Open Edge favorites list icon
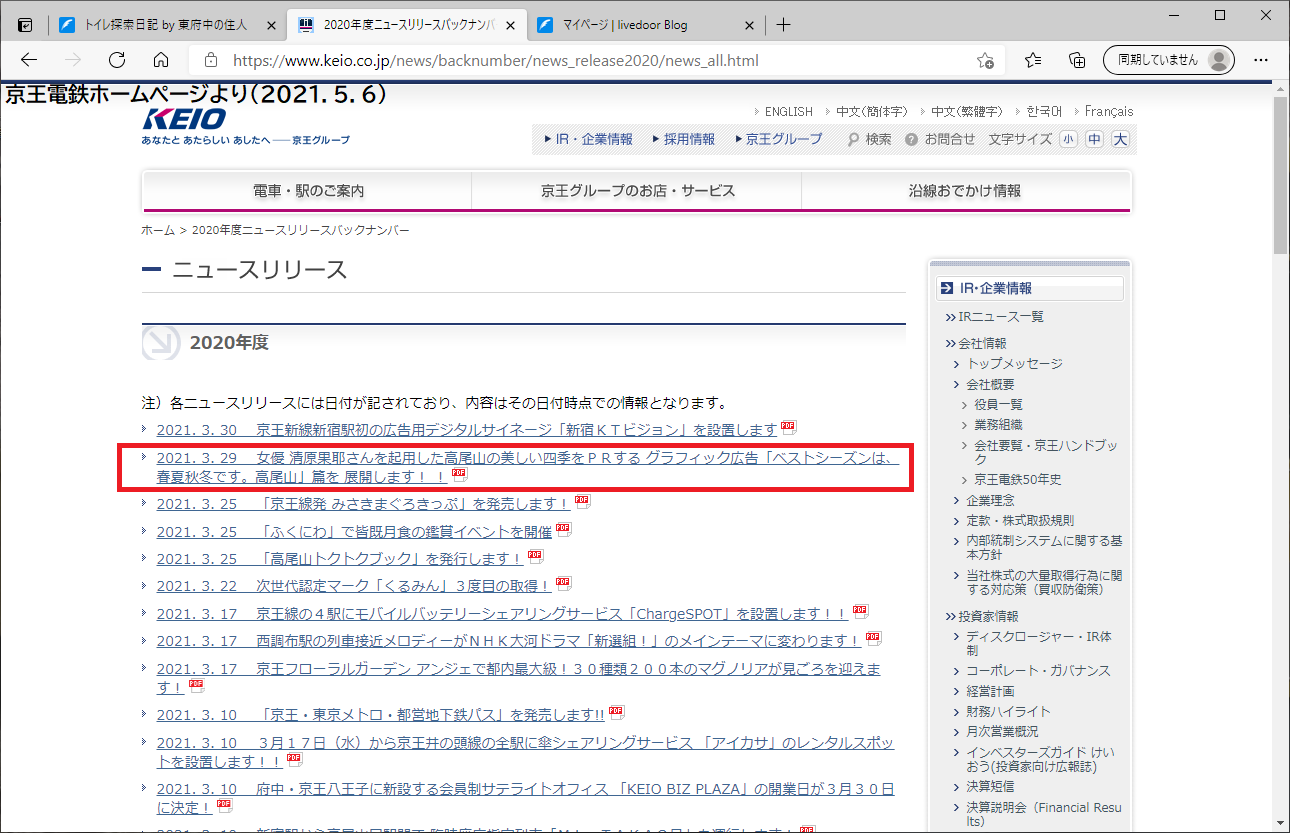This screenshot has height=833, width=1290. point(1033,60)
